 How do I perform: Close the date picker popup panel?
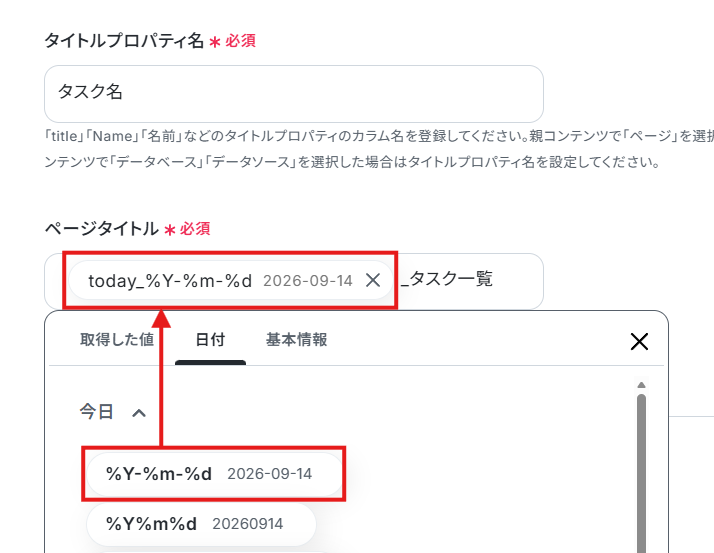click(639, 341)
